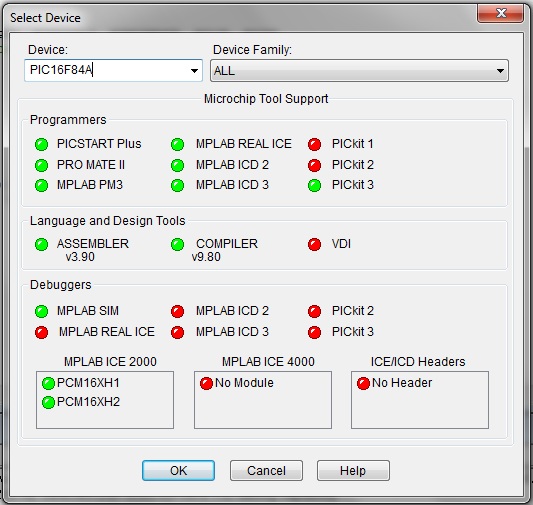
Task: Click red indicator for debugger MPLAB ICD 2
Action: point(177,311)
